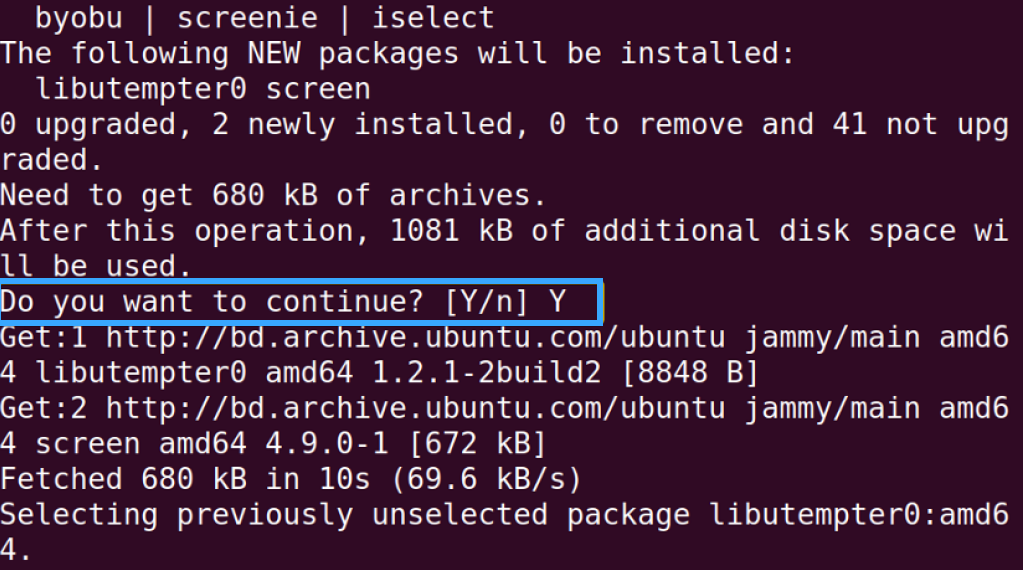Click the 'Need to get 680 kB of archives' line

click(x=273, y=195)
